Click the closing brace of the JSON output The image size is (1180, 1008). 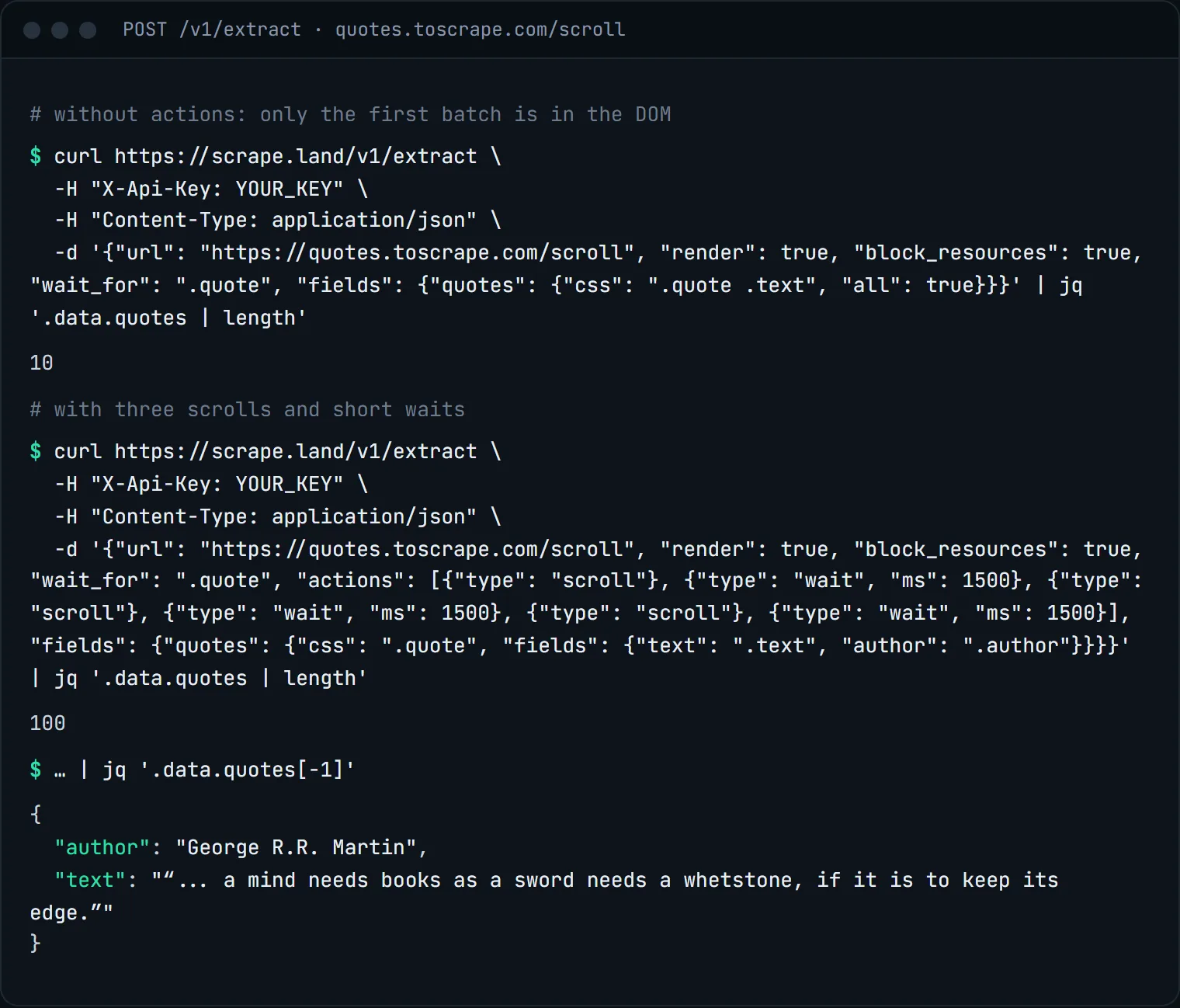click(35, 943)
